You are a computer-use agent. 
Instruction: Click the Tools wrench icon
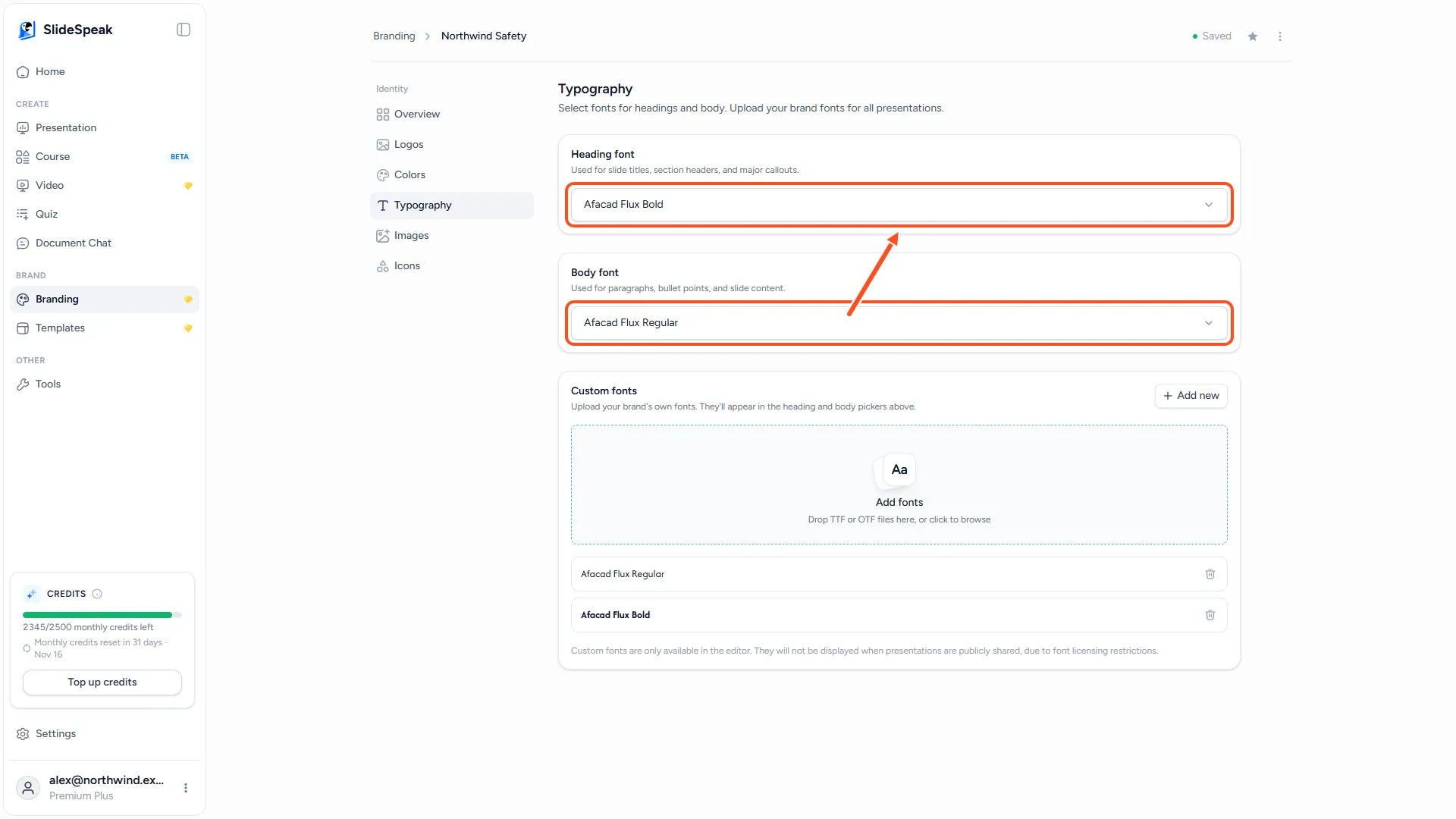coord(23,384)
